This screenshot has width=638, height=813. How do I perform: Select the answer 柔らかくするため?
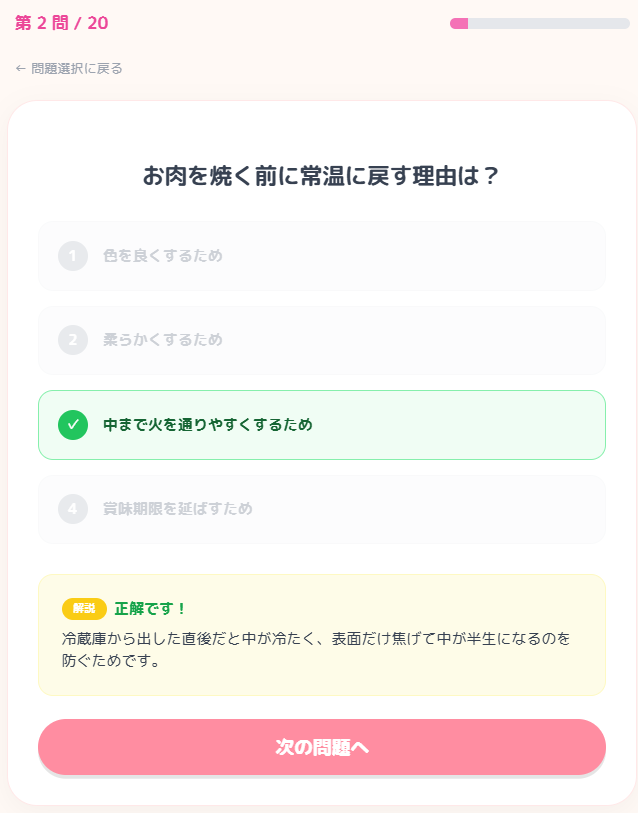[x=321, y=340]
